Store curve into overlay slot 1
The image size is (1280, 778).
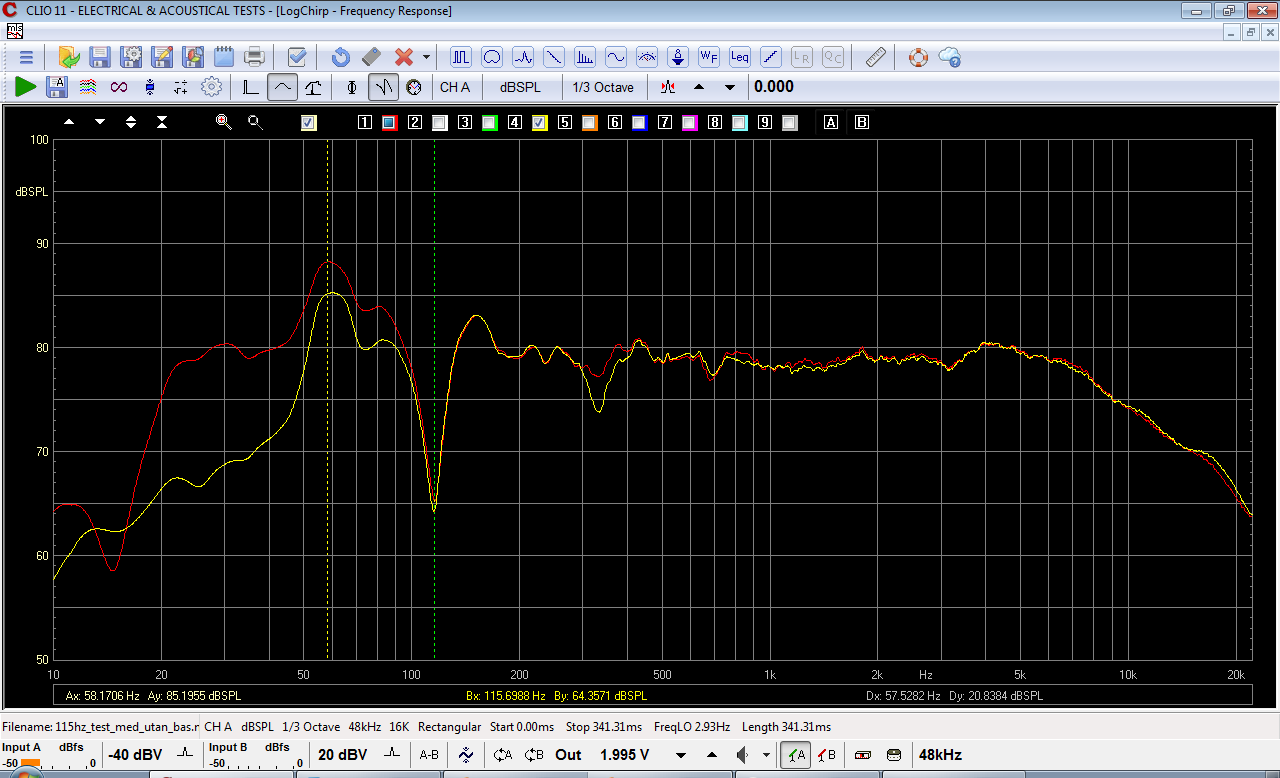(365, 122)
